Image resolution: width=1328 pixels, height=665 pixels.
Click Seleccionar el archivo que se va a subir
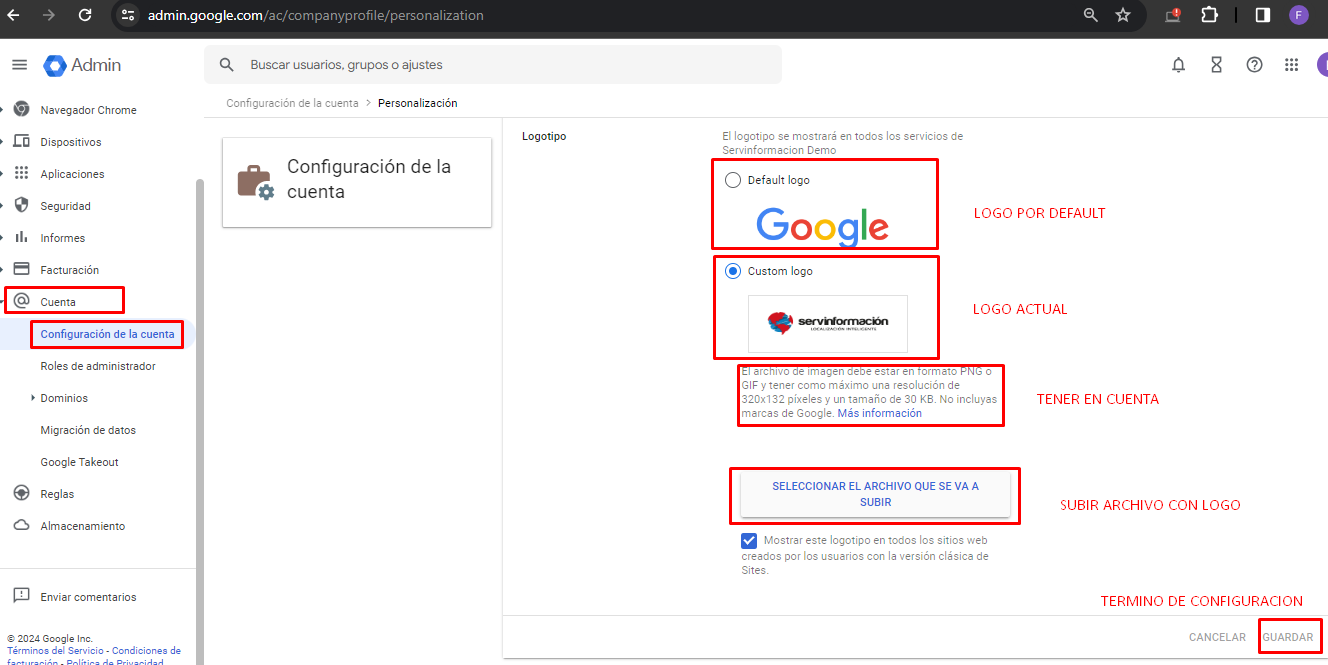click(x=875, y=494)
